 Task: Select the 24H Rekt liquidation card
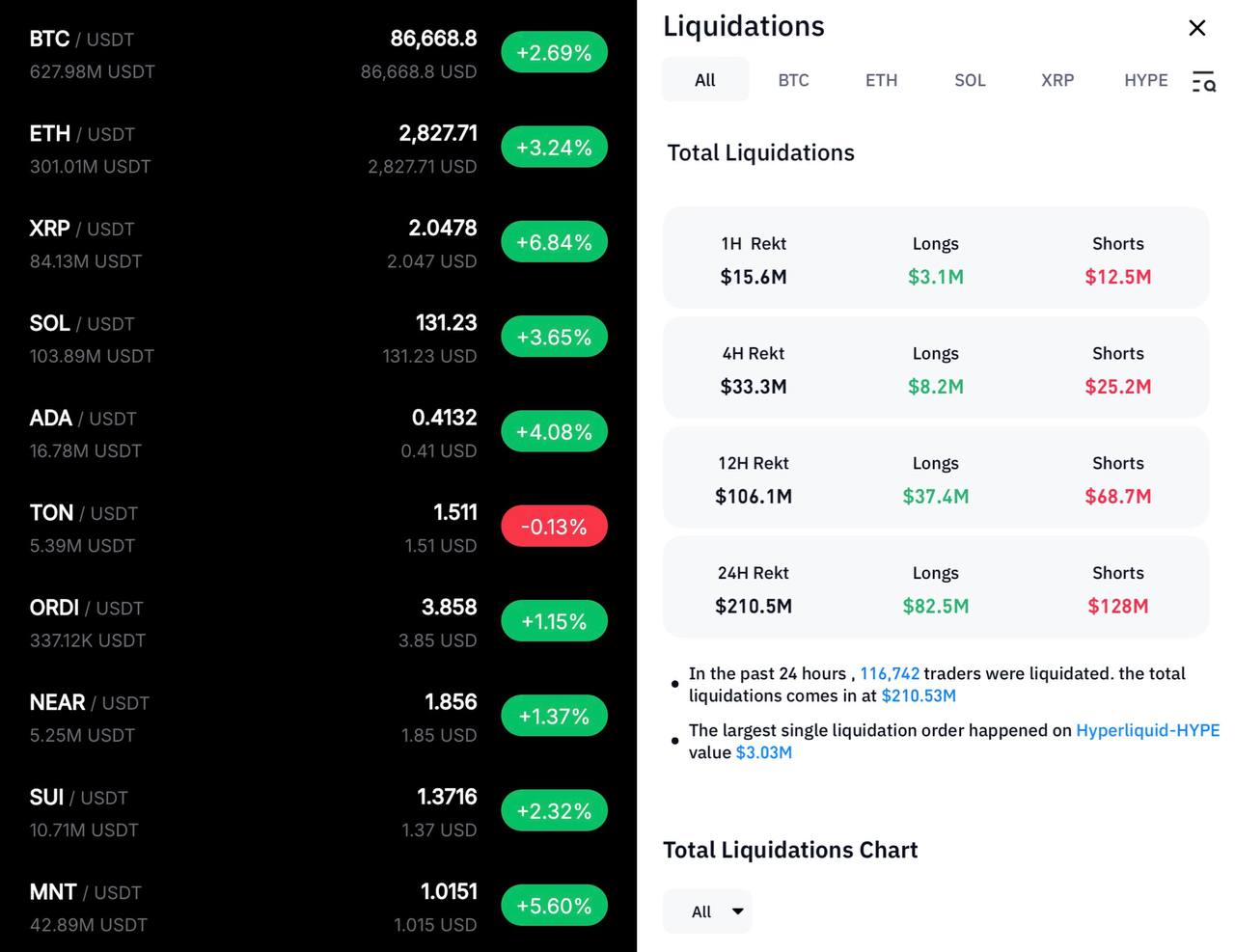click(935, 587)
